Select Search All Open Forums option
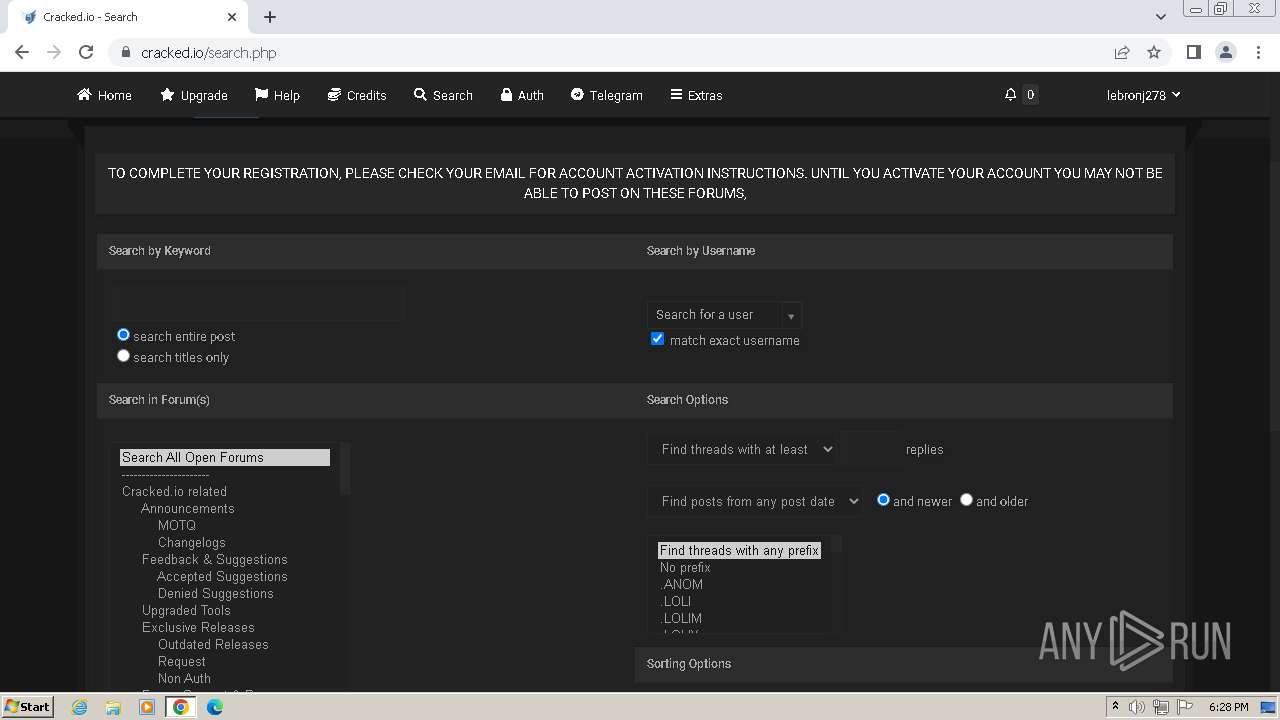 pyautogui.click(x=224, y=457)
